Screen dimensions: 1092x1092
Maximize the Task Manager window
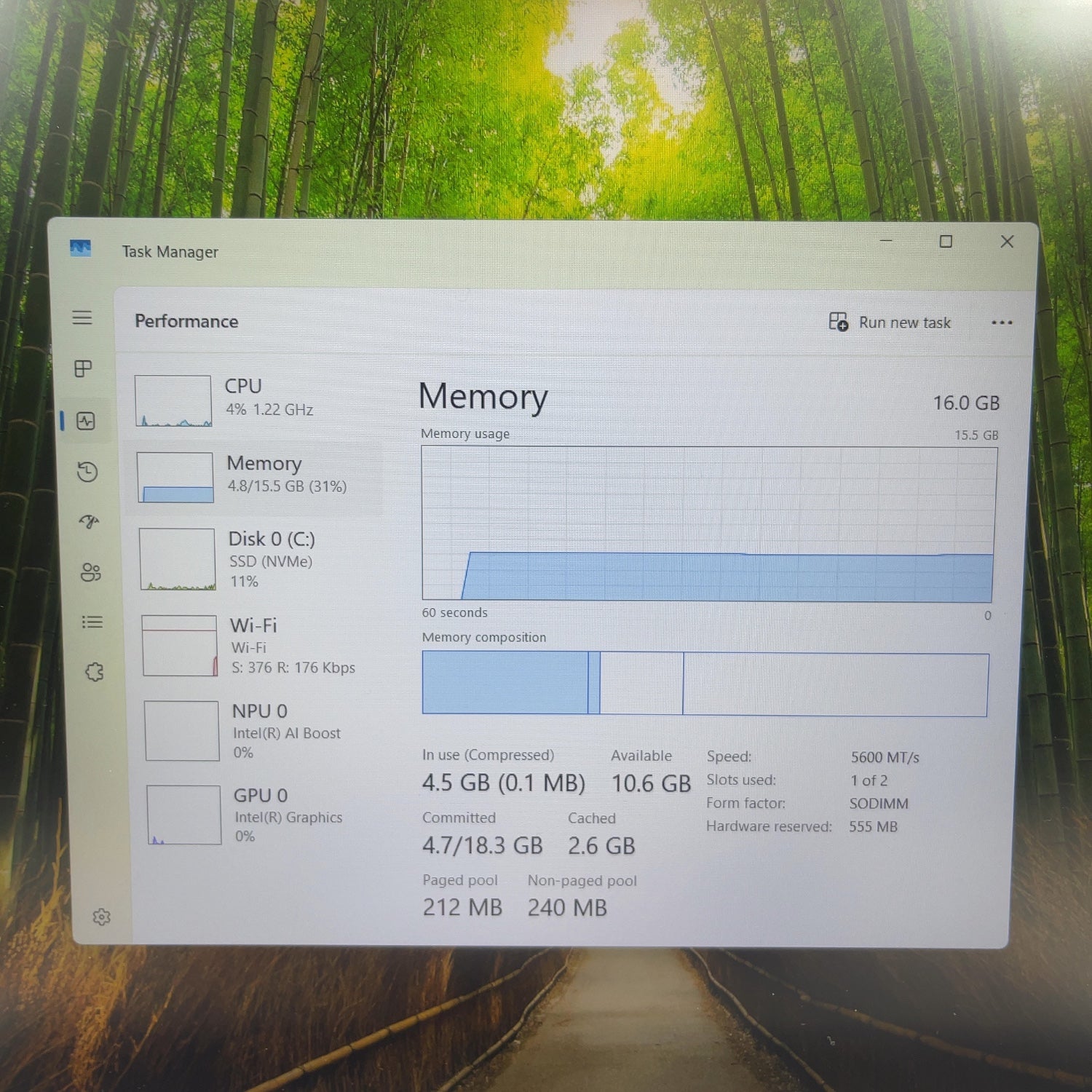coord(946,242)
